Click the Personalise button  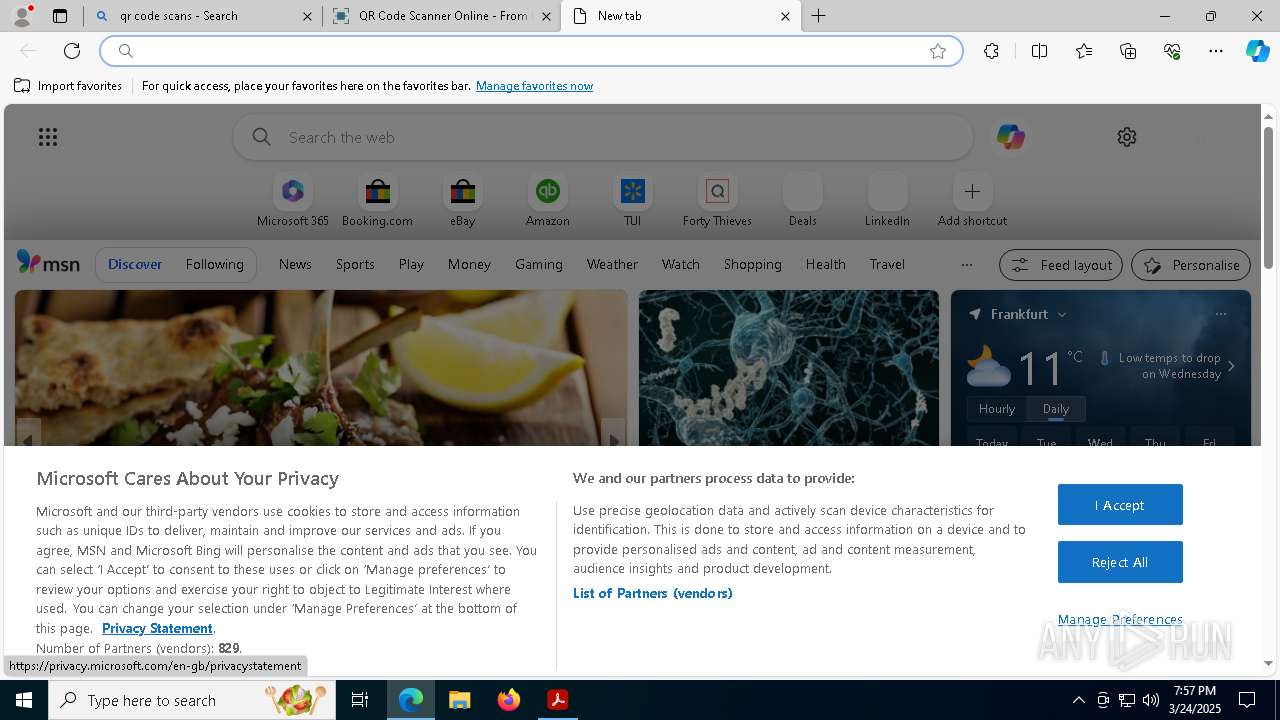tap(1191, 265)
